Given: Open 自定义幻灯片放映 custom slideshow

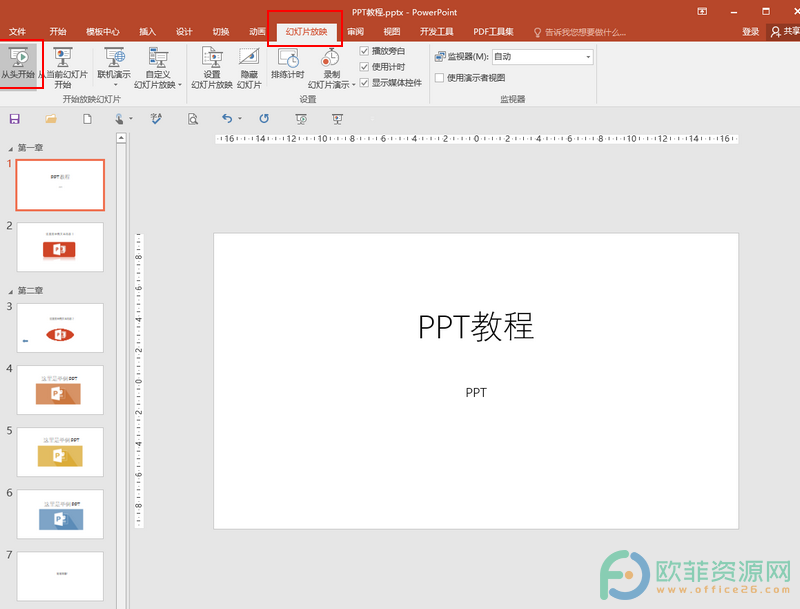Looking at the screenshot, I should tap(158, 68).
